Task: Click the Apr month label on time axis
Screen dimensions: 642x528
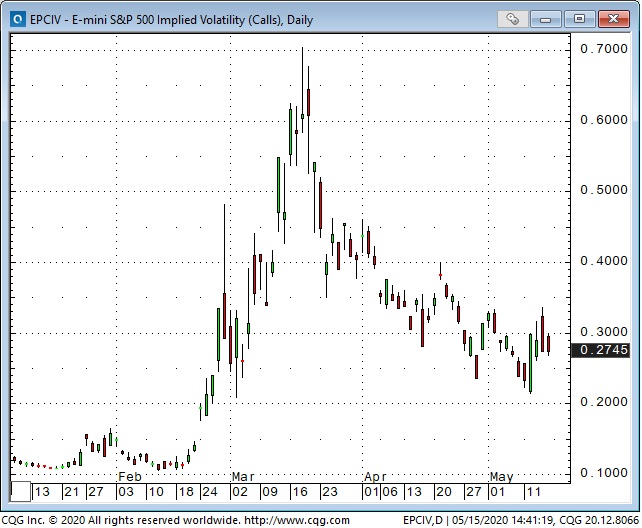Action: (x=375, y=477)
